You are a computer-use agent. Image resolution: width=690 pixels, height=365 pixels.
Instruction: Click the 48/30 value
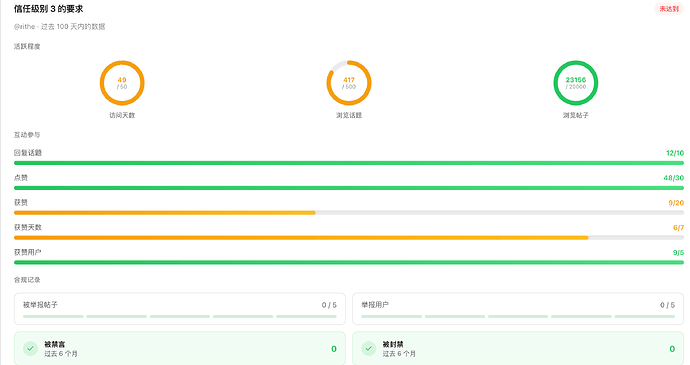click(x=674, y=178)
